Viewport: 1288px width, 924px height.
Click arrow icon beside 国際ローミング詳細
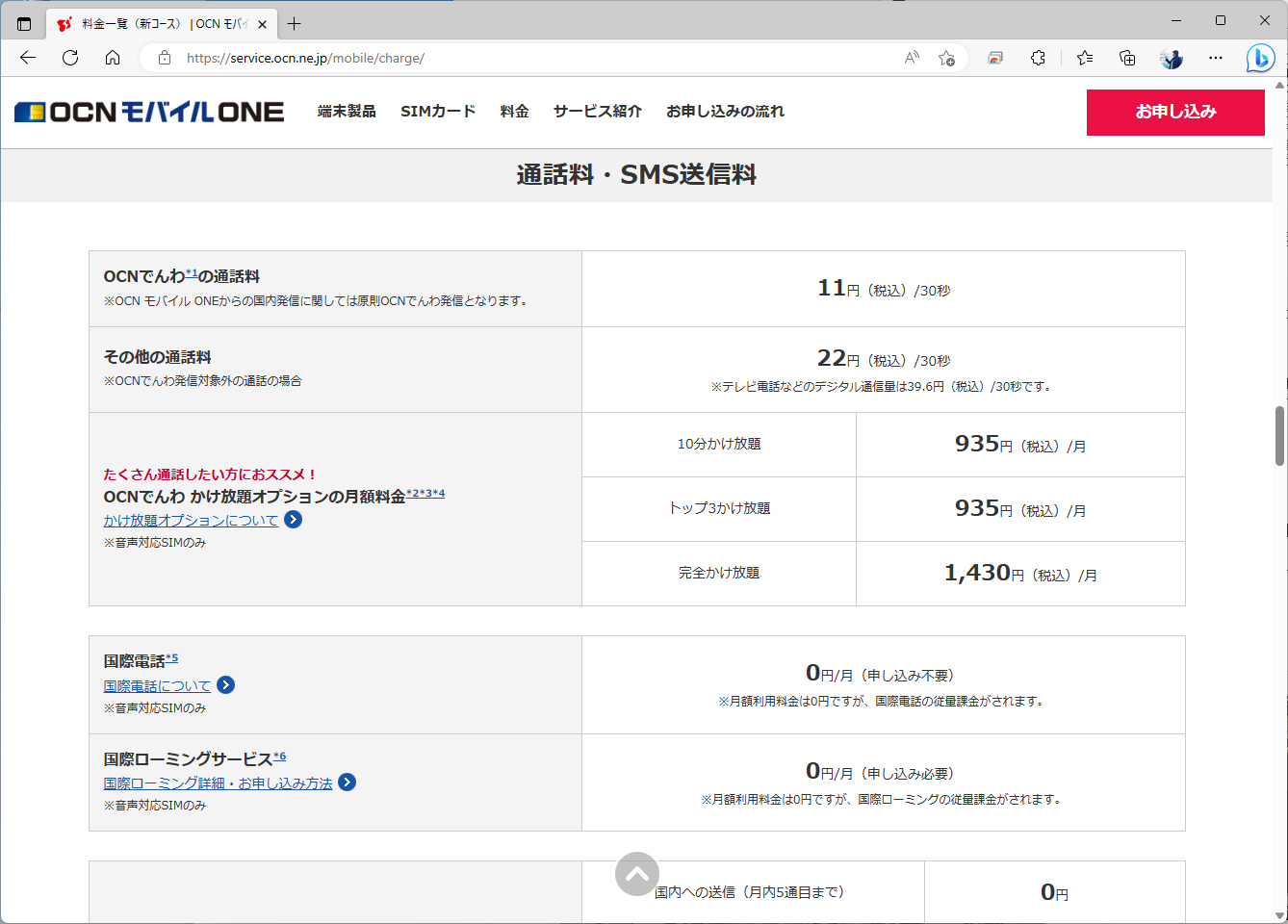click(x=348, y=783)
